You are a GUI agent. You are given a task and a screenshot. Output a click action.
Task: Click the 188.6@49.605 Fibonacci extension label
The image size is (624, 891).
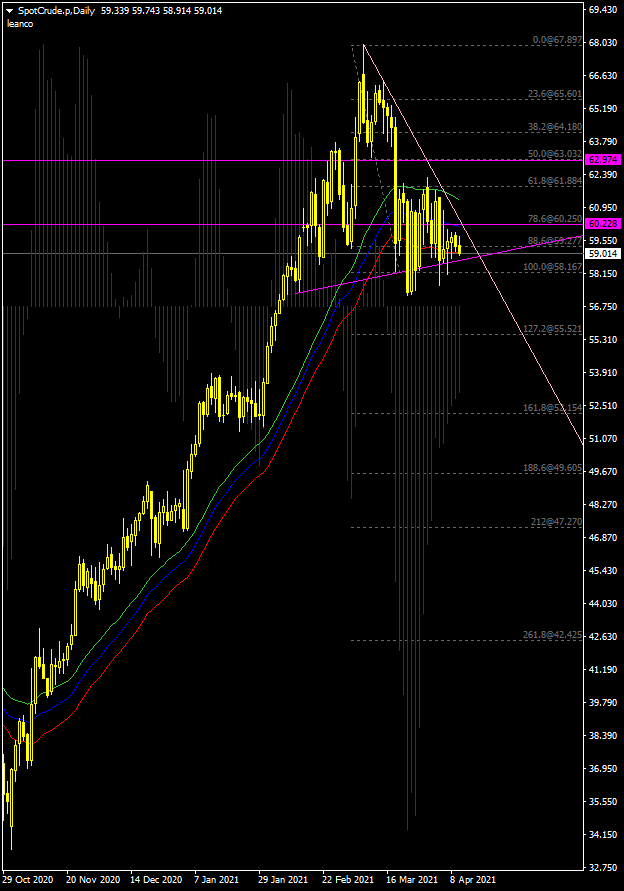coord(553,467)
